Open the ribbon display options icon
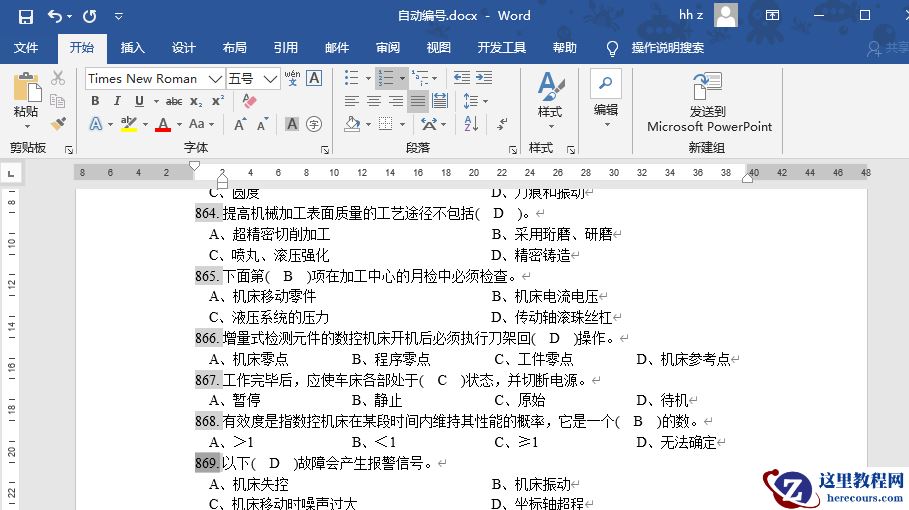 point(773,16)
